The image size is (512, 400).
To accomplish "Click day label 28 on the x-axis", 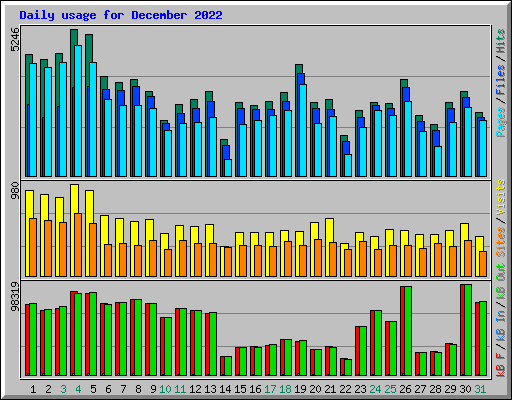I will point(435,389).
